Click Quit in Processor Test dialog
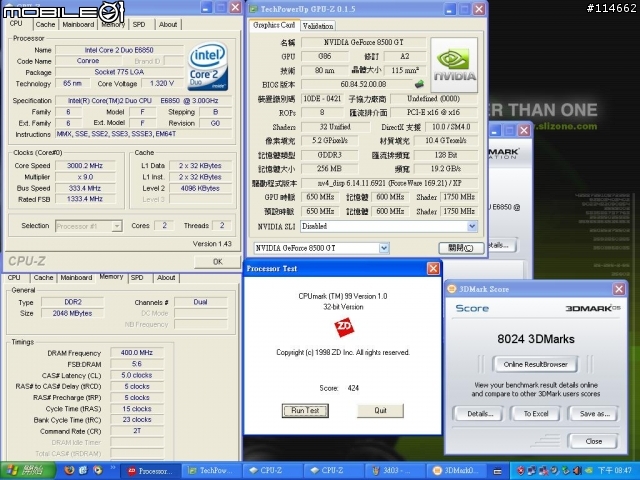Screen dimensions: 640x480 (x=380, y=411)
